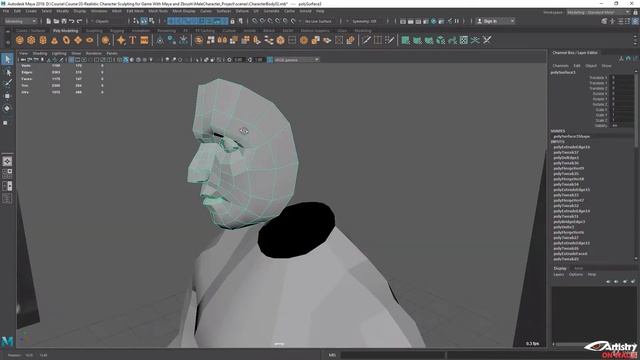Image resolution: width=640 pixels, height=360 pixels.
Task: Toggle the Tool Settings sidebar icon at top right
Action: (628, 21)
